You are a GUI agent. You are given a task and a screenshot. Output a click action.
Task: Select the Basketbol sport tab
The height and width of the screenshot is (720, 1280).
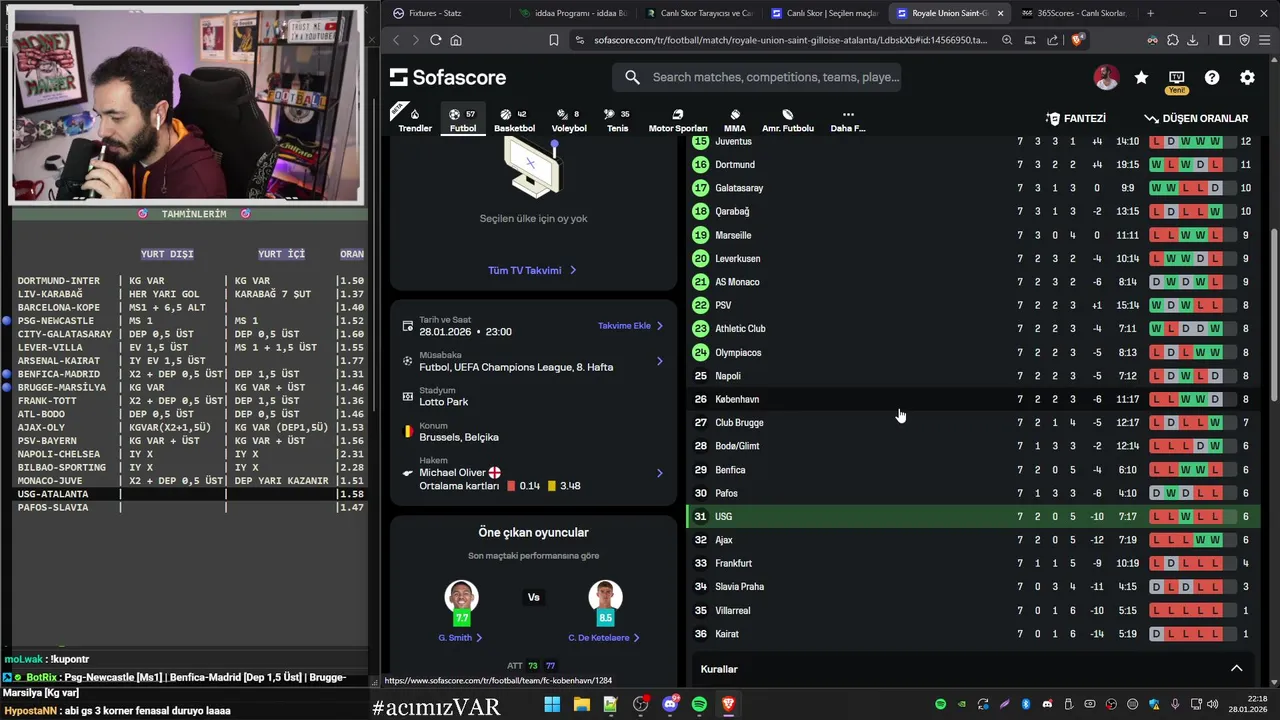point(514,120)
